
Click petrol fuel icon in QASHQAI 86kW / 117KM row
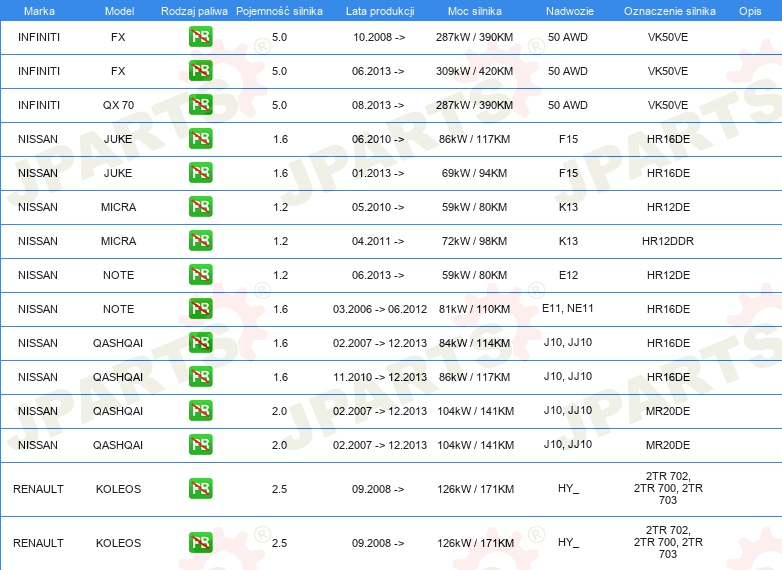(200, 377)
